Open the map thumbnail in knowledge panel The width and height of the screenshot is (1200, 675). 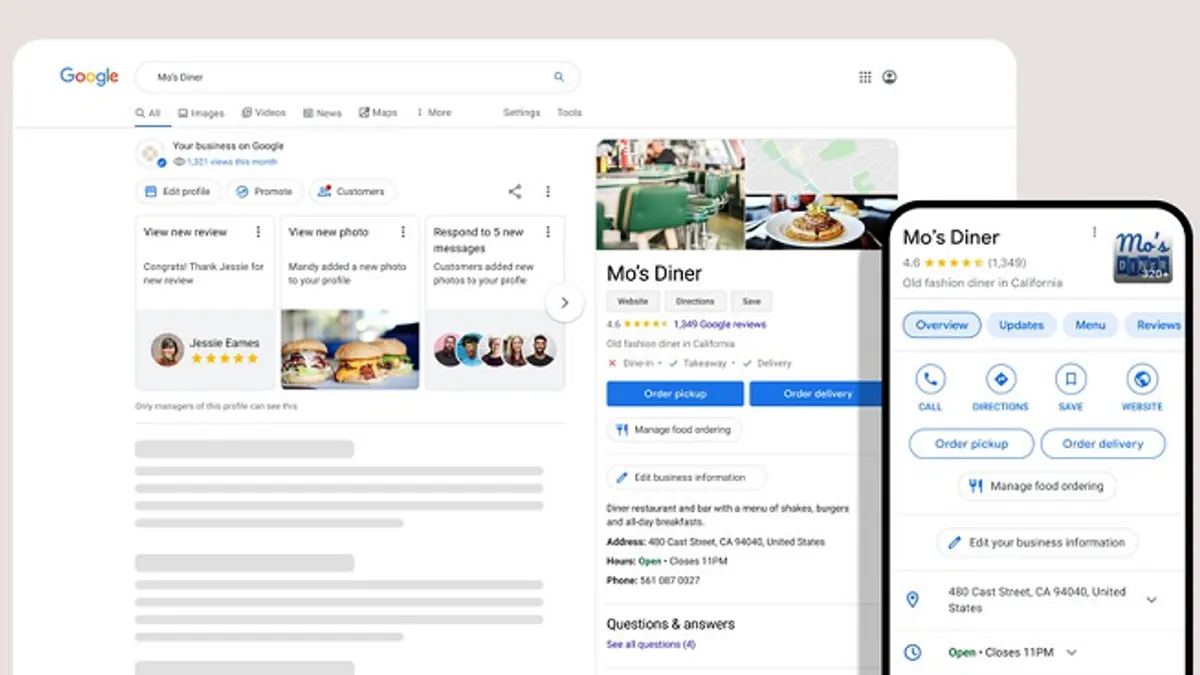[x=822, y=167]
